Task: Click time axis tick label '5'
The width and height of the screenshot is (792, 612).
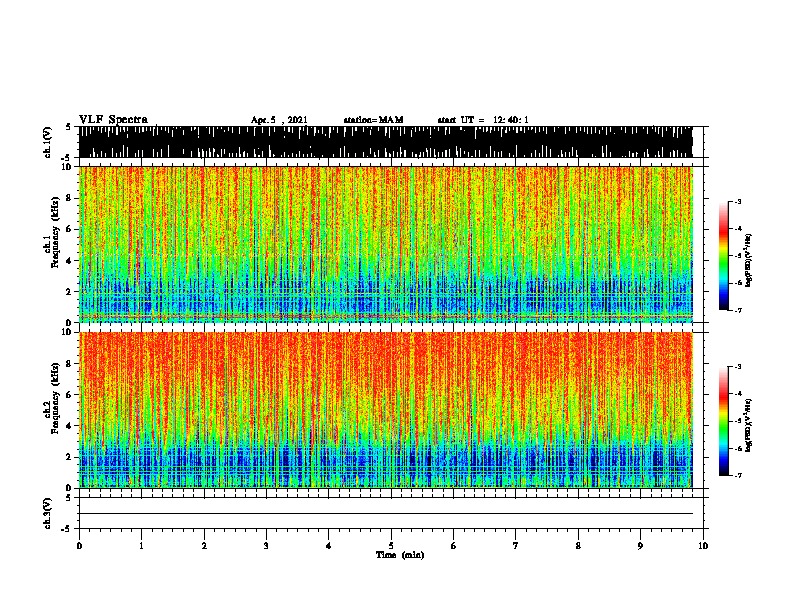Action: coord(391,546)
